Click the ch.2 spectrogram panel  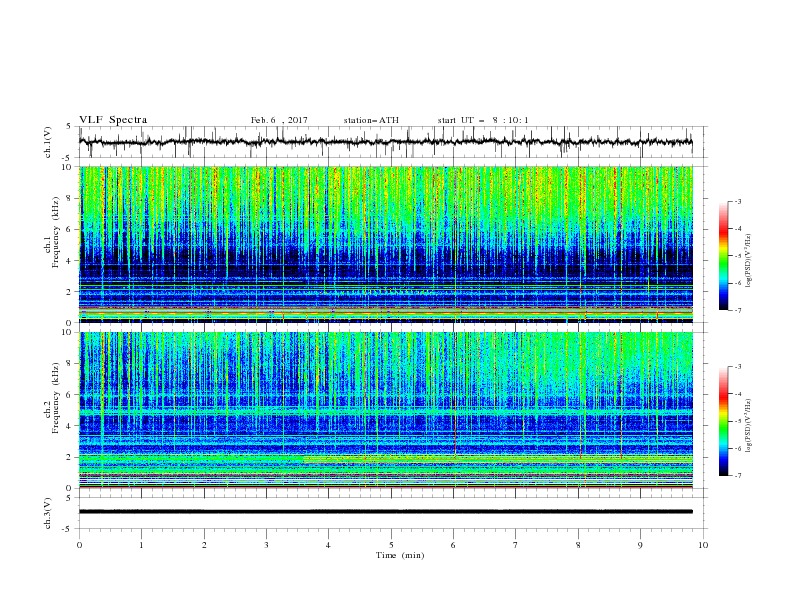click(386, 410)
